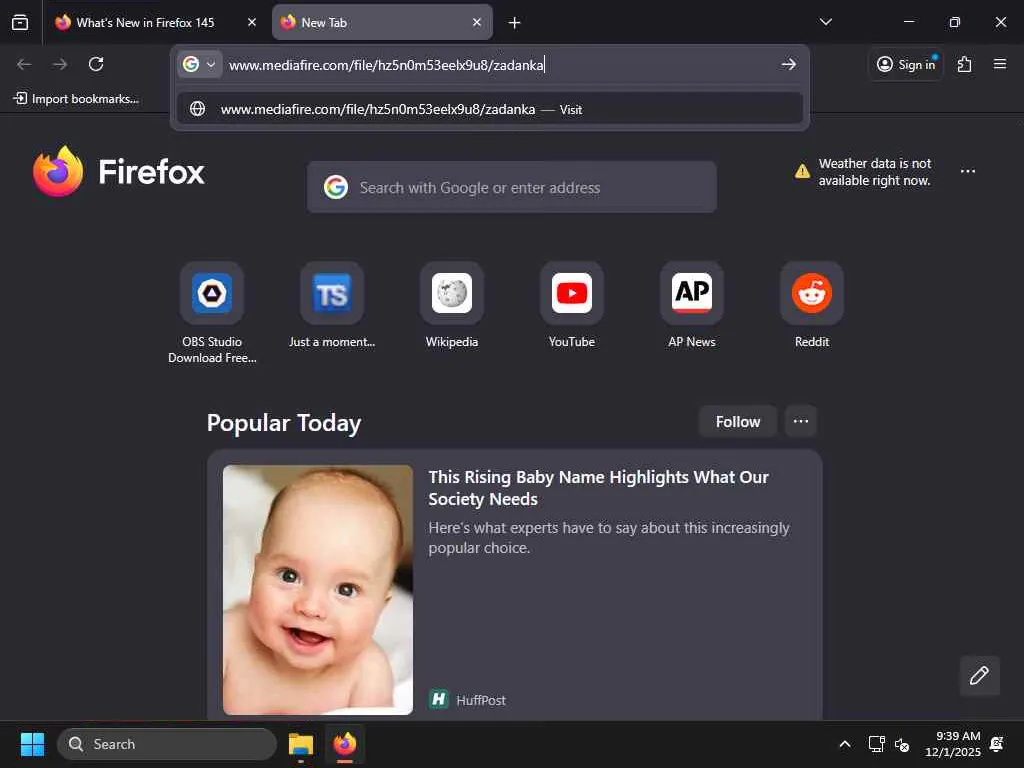
Task: Open the Windows Start menu
Action: click(32, 744)
